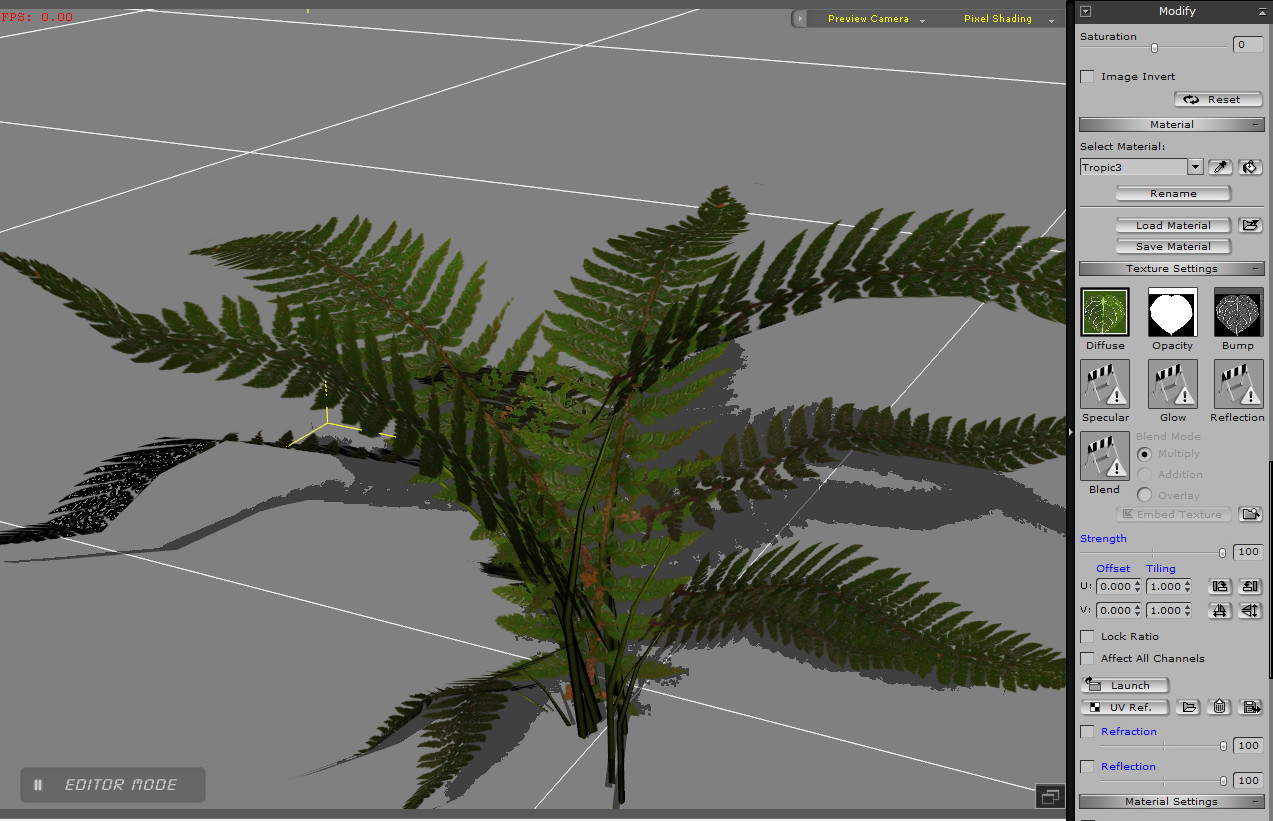Click the Reflection value field
Screen dimensions: 1273x821
click(1247, 780)
